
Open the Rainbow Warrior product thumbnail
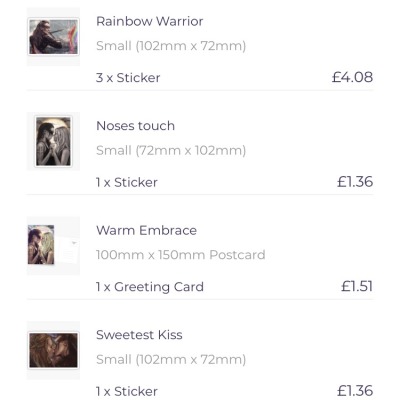(x=53, y=37)
